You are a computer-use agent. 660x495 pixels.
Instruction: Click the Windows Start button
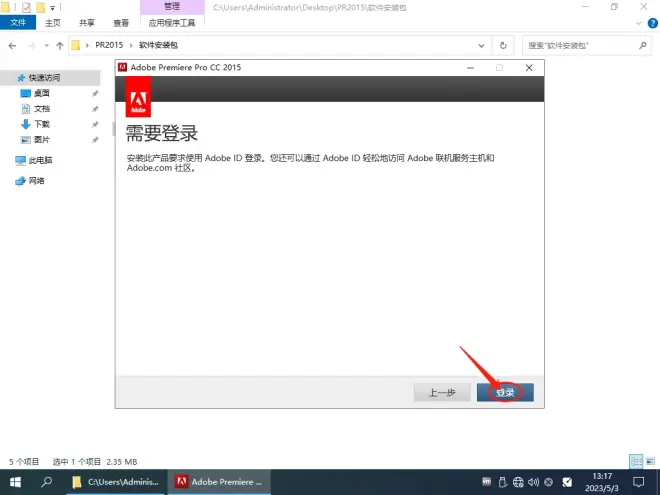[15, 481]
